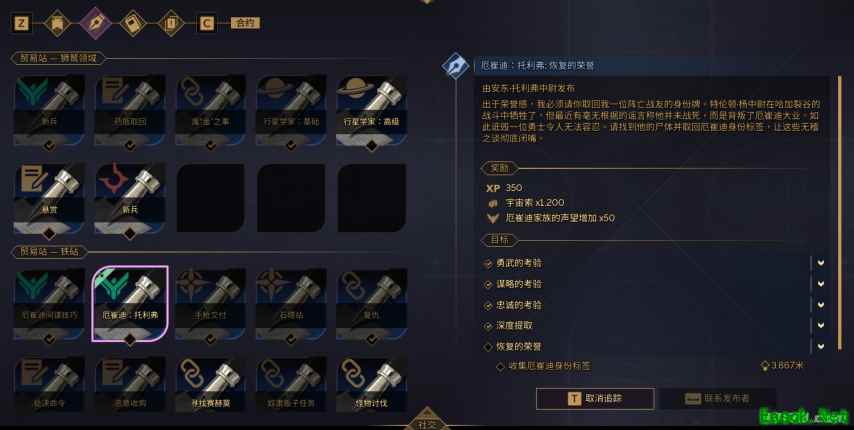Image resolution: width=854 pixels, height=430 pixels.
Task: Choose the 怪物讨伐 contract tile
Action: pos(371,384)
